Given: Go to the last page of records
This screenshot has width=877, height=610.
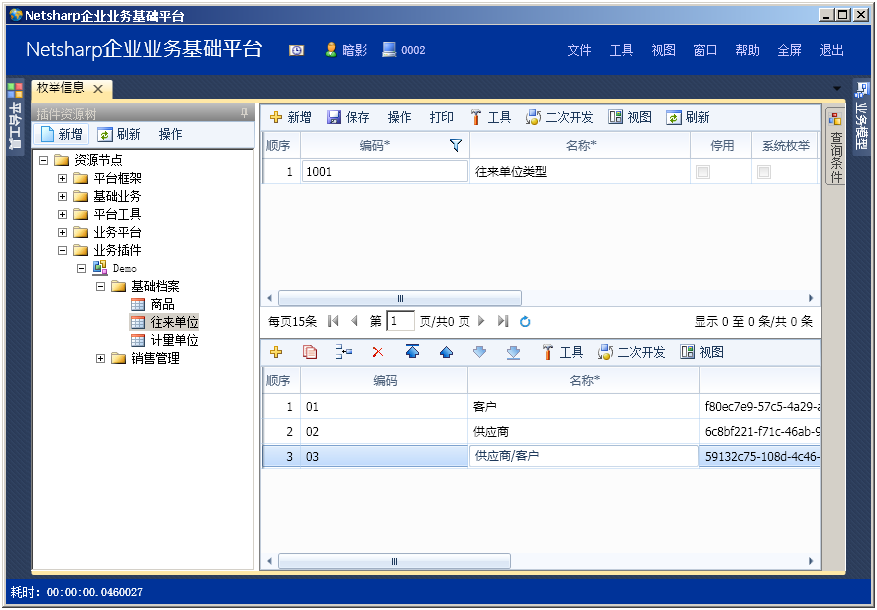Looking at the screenshot, I should click(x=503, y=321).
